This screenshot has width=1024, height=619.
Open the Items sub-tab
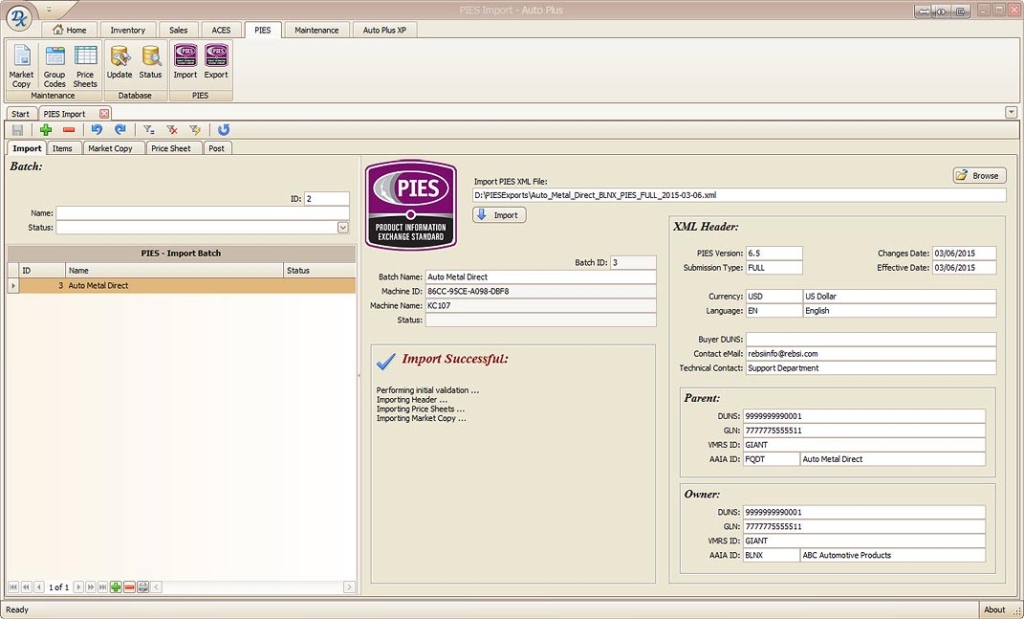(x=63, y=148)
